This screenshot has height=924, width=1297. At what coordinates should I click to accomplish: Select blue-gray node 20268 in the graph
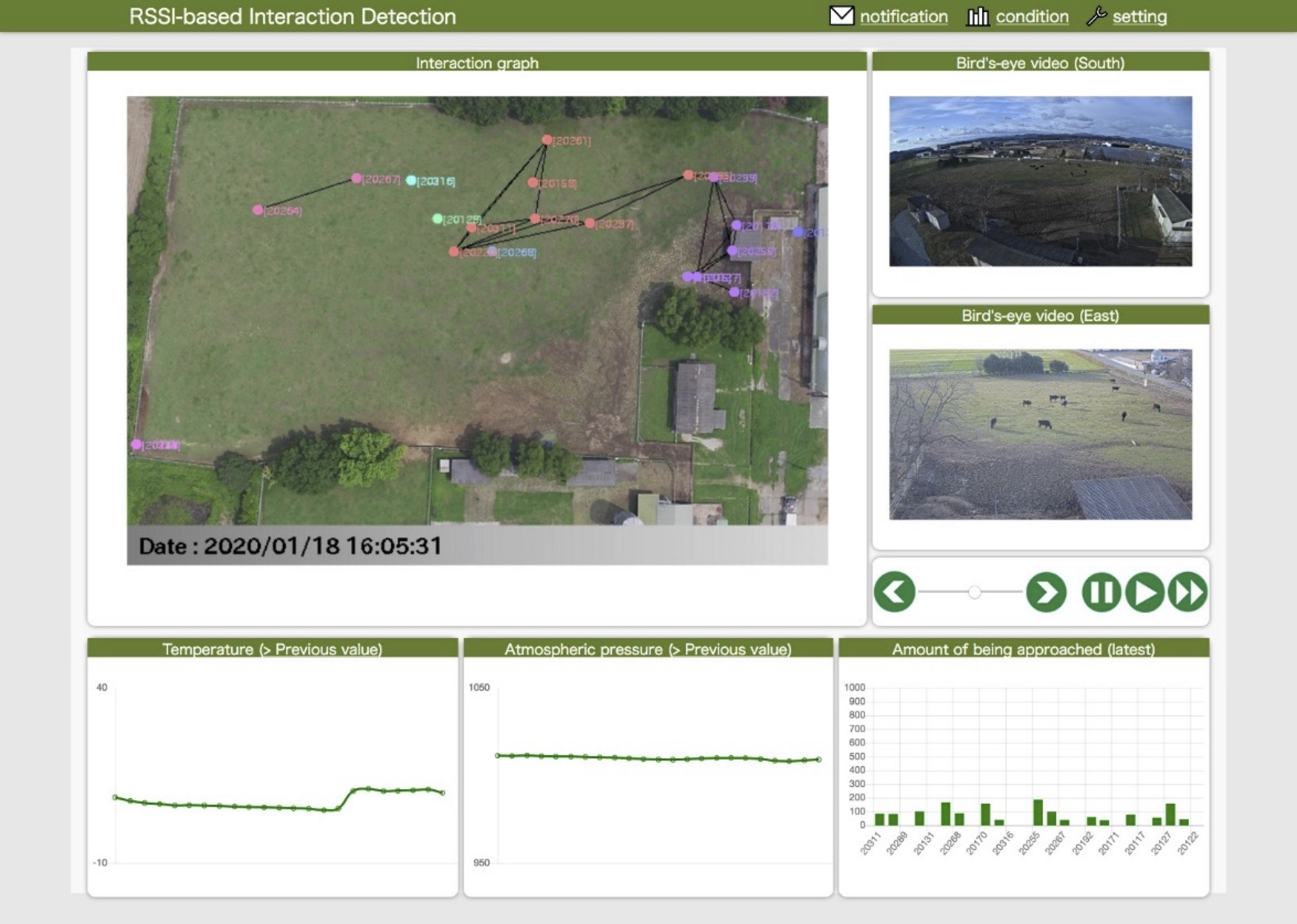point(492,251)
